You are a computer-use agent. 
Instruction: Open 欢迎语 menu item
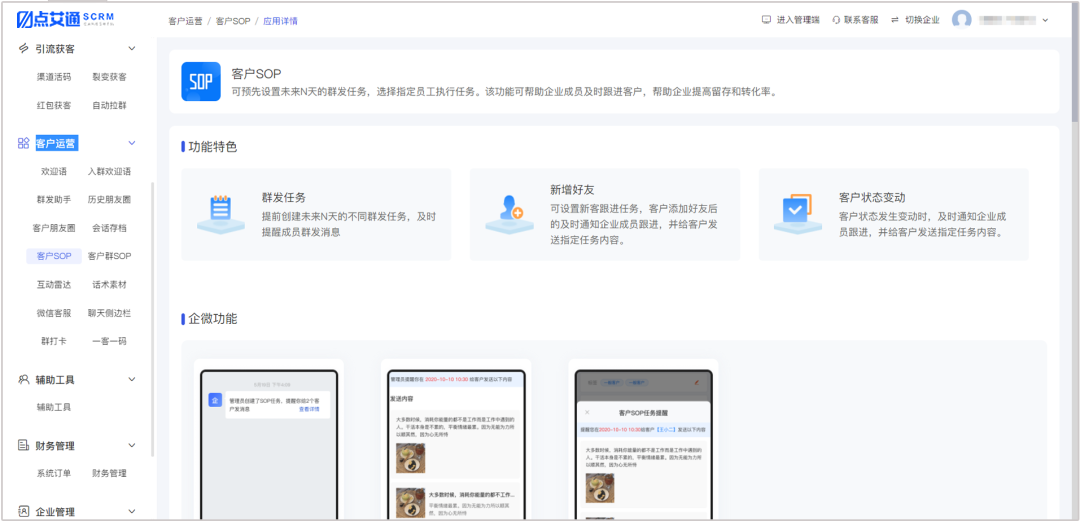click(x=54, y=172)
